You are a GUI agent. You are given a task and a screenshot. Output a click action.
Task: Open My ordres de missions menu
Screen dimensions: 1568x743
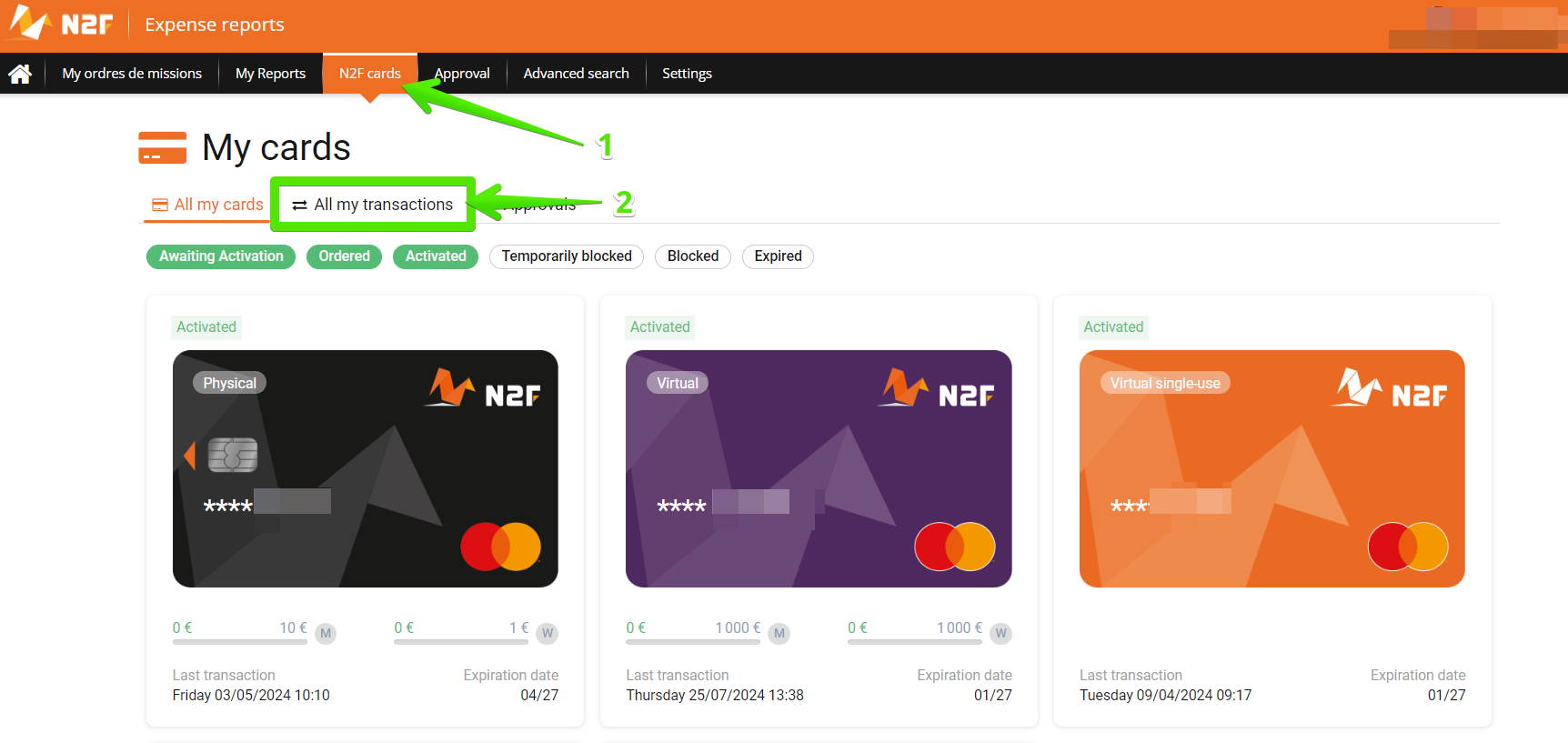point(132,74)
